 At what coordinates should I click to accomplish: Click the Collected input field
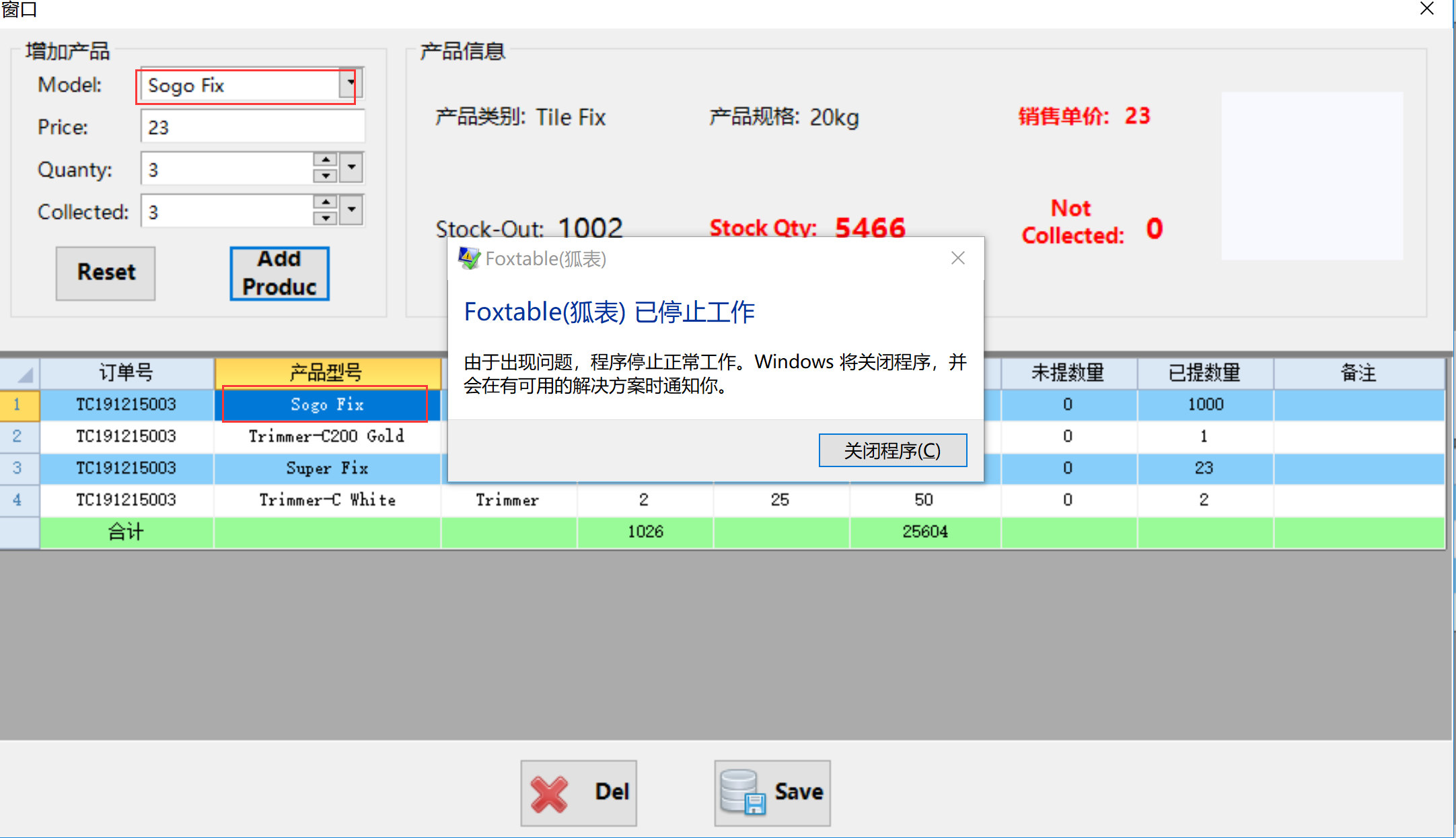coord(227,211)
